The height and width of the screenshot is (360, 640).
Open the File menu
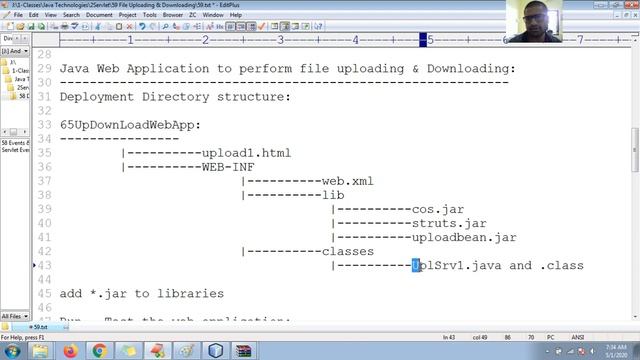(x=18, y=15)
